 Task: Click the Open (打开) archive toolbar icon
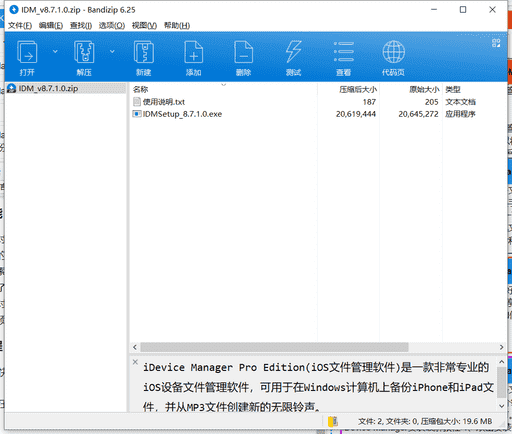(27, 52)
